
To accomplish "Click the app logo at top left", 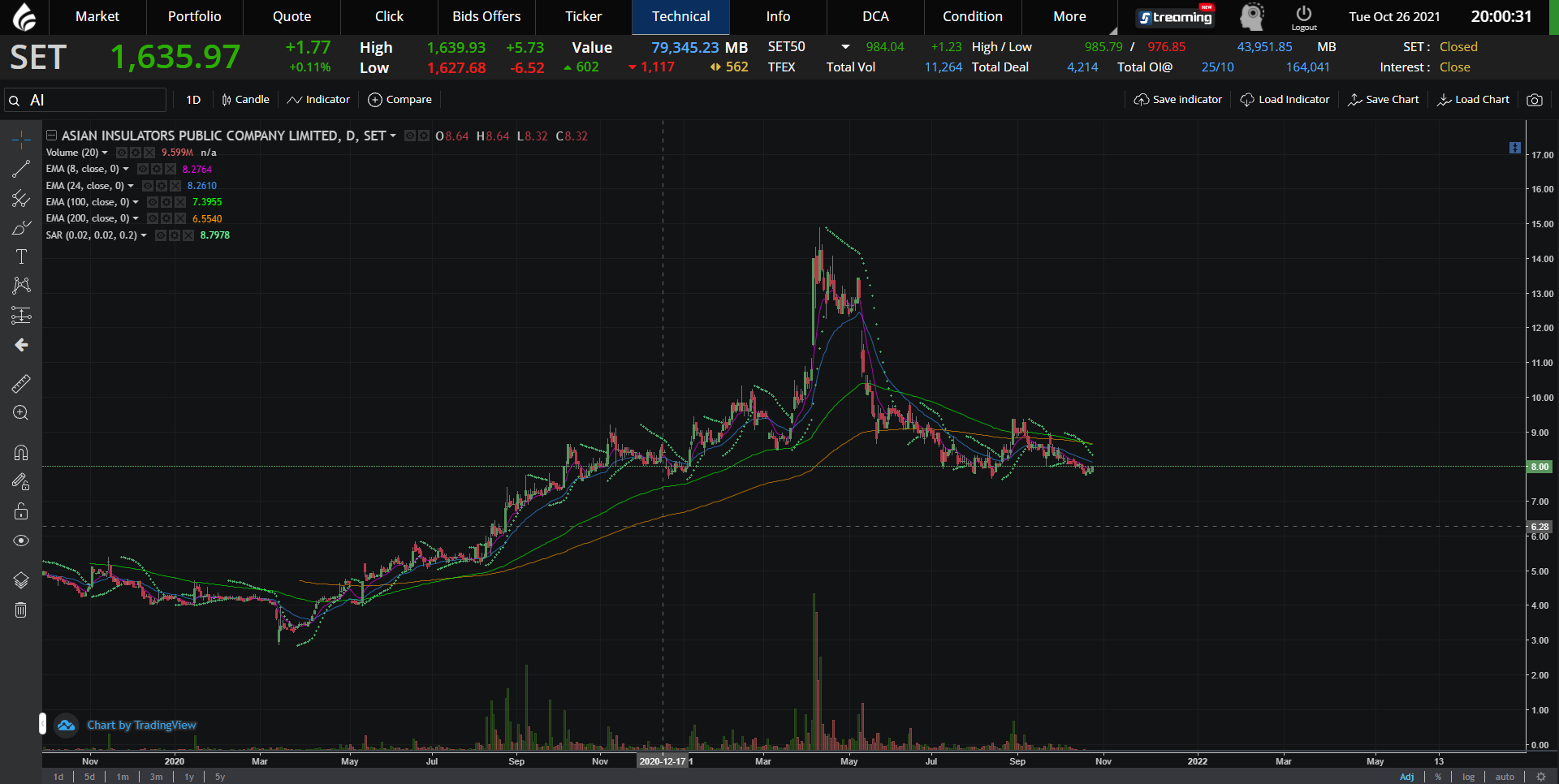I will (x=24, y=17).
